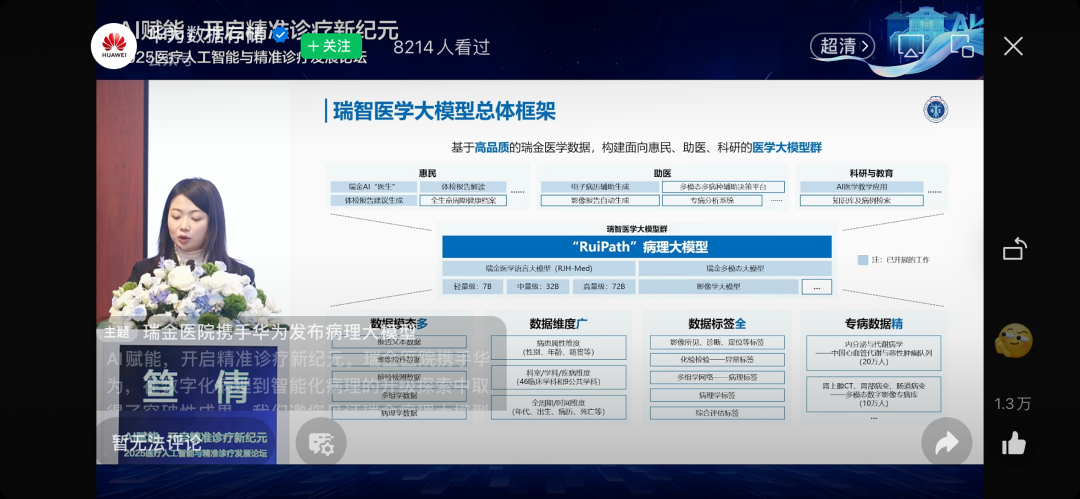Tap the 数据维度广 heading
Image resolution: width=1080 pixels, height=499 pixels.
coord(559,323)
